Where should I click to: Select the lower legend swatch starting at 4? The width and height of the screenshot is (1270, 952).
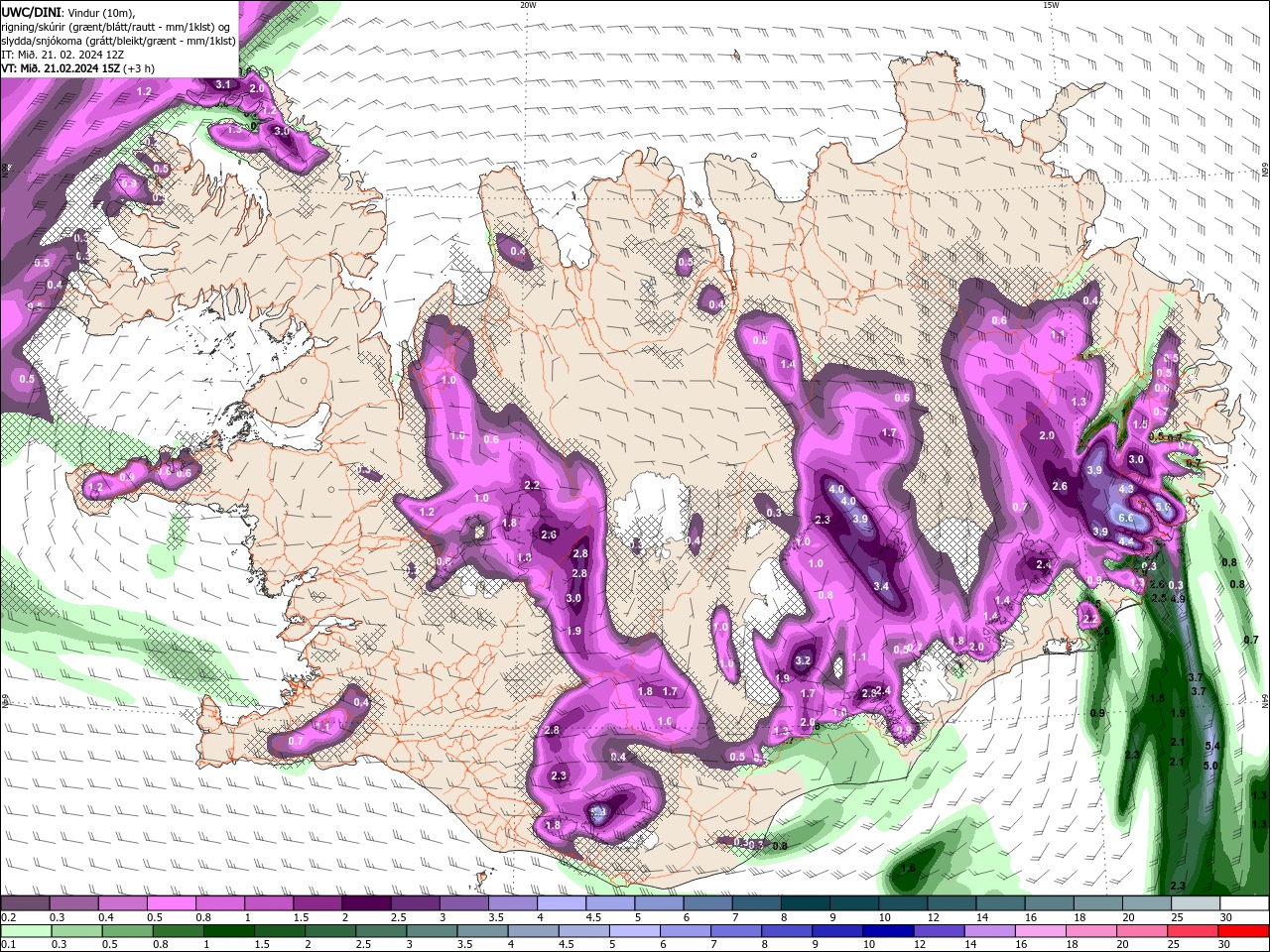(x=534, y=931)
